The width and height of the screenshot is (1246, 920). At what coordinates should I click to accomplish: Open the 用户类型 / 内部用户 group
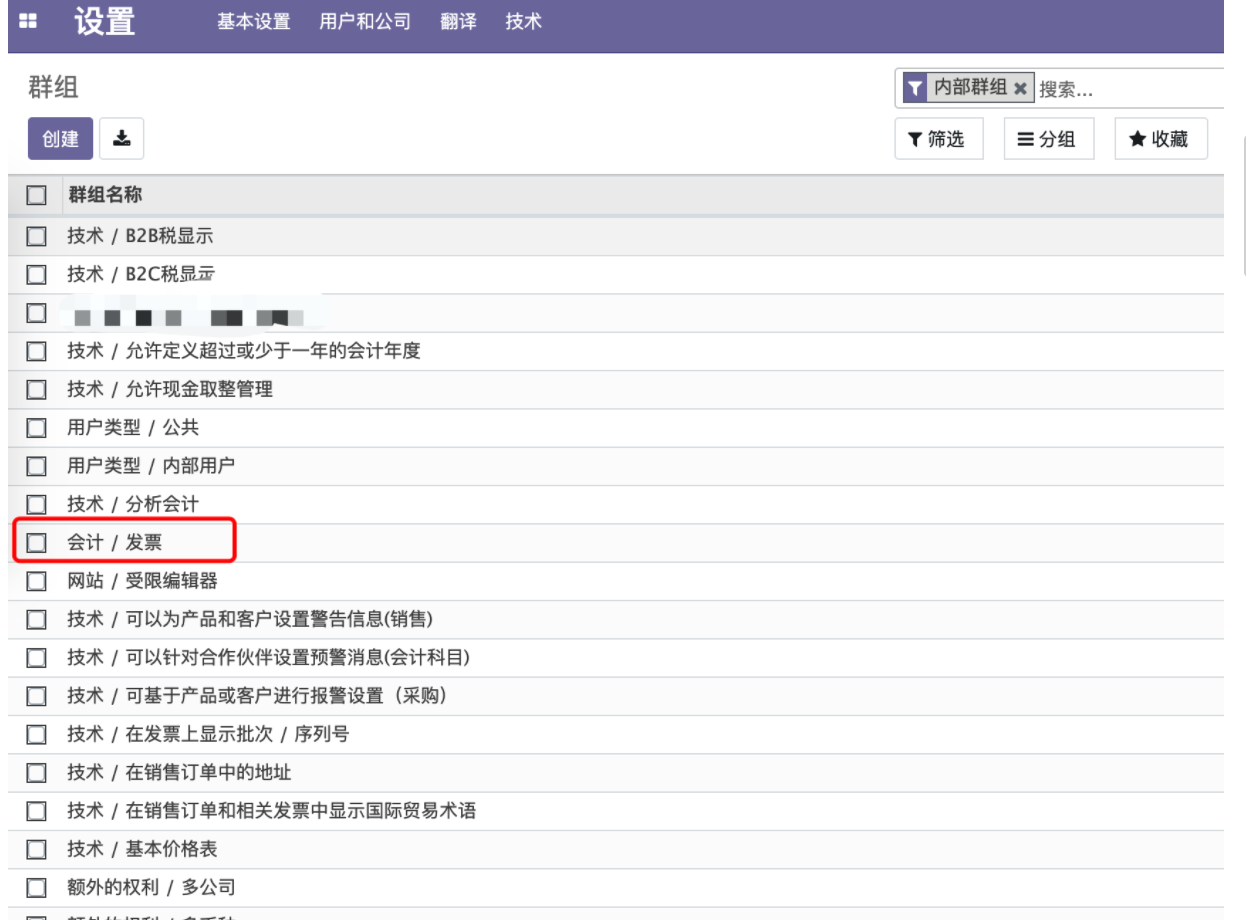pos(151,466)
